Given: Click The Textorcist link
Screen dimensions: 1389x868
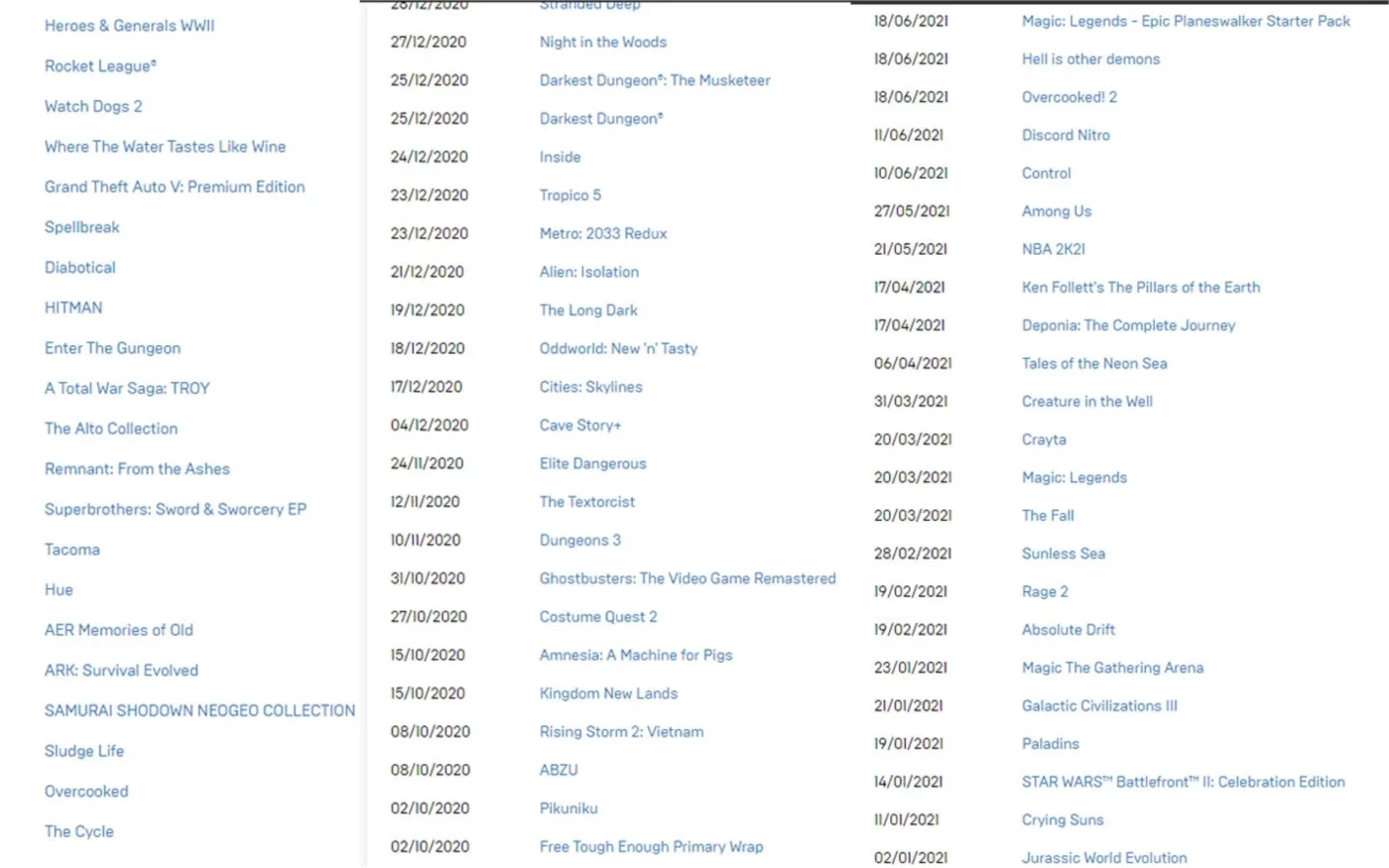Looking at the screenshot, I should pos(587,502).
